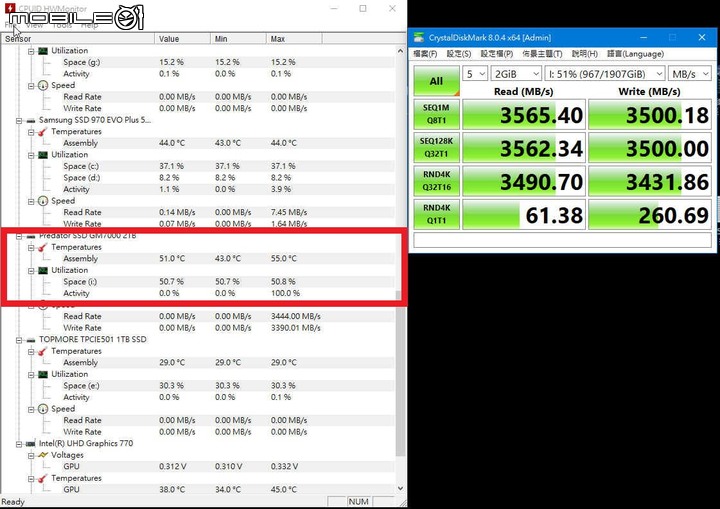Collapse the Intel(R) UHD Graphics 770 node

[x=19, y=444]
